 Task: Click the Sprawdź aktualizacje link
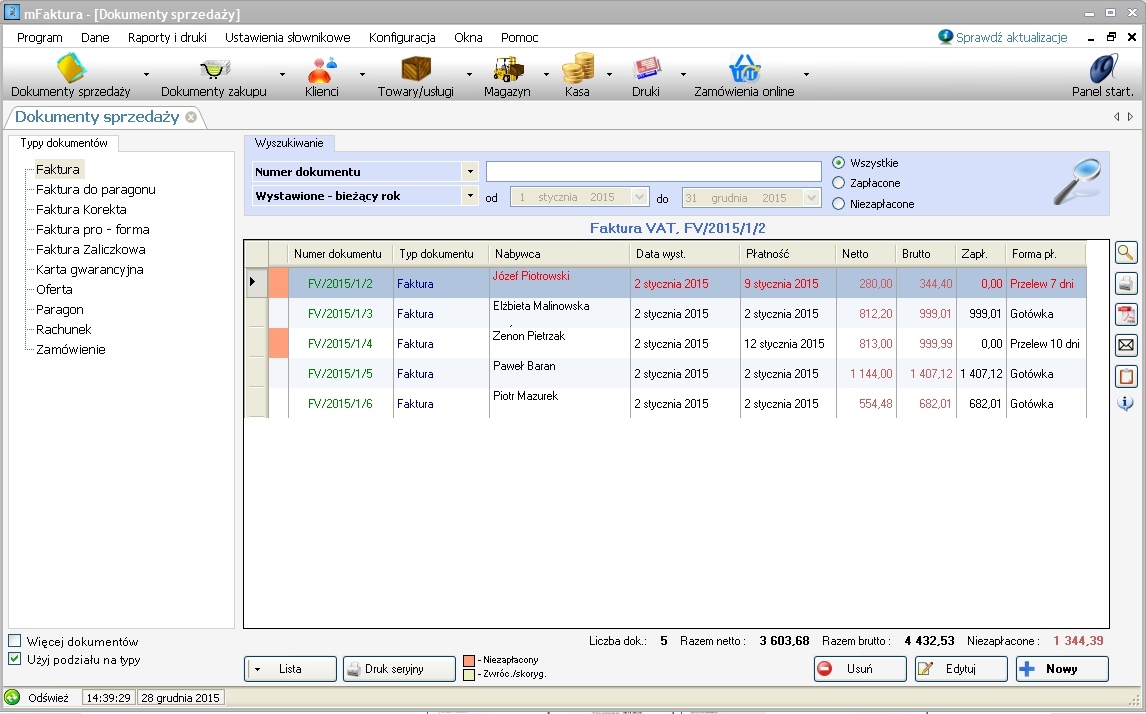[1010, 37]
